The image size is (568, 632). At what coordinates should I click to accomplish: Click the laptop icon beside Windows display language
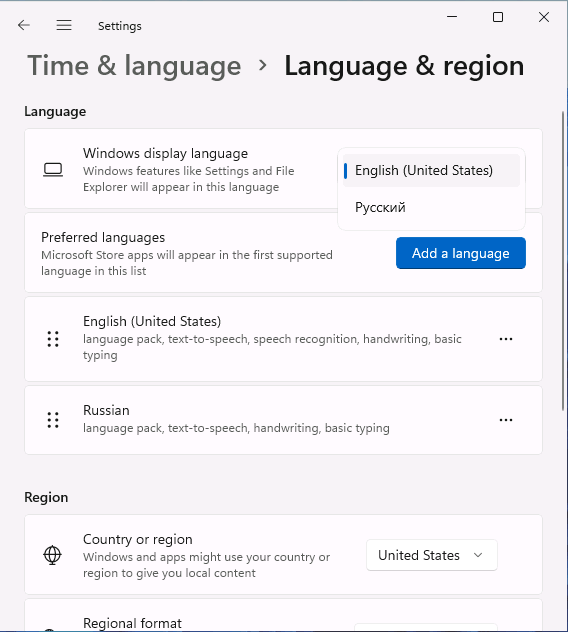[53, 170]
